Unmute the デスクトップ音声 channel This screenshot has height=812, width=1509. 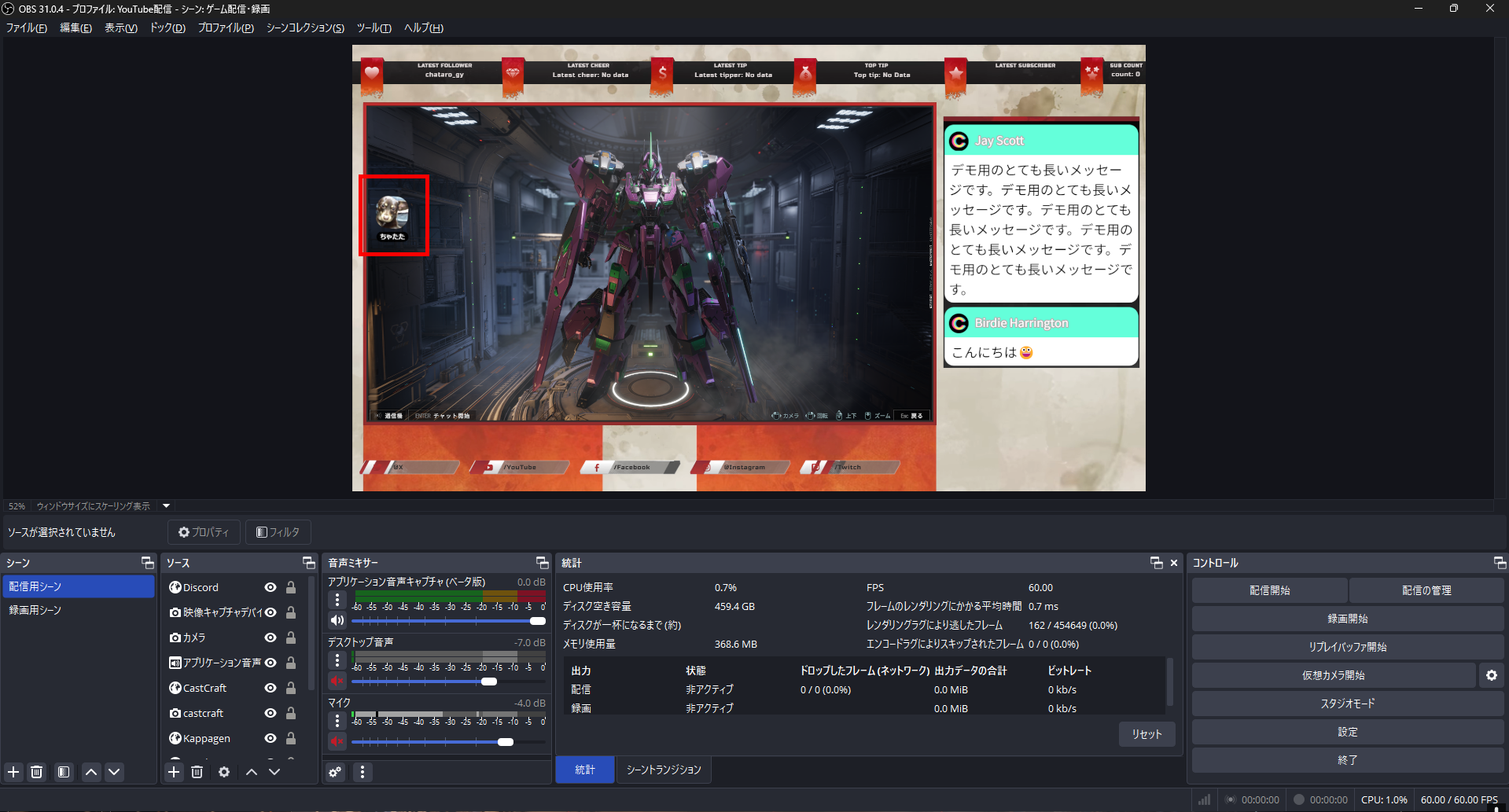[337, 681]
